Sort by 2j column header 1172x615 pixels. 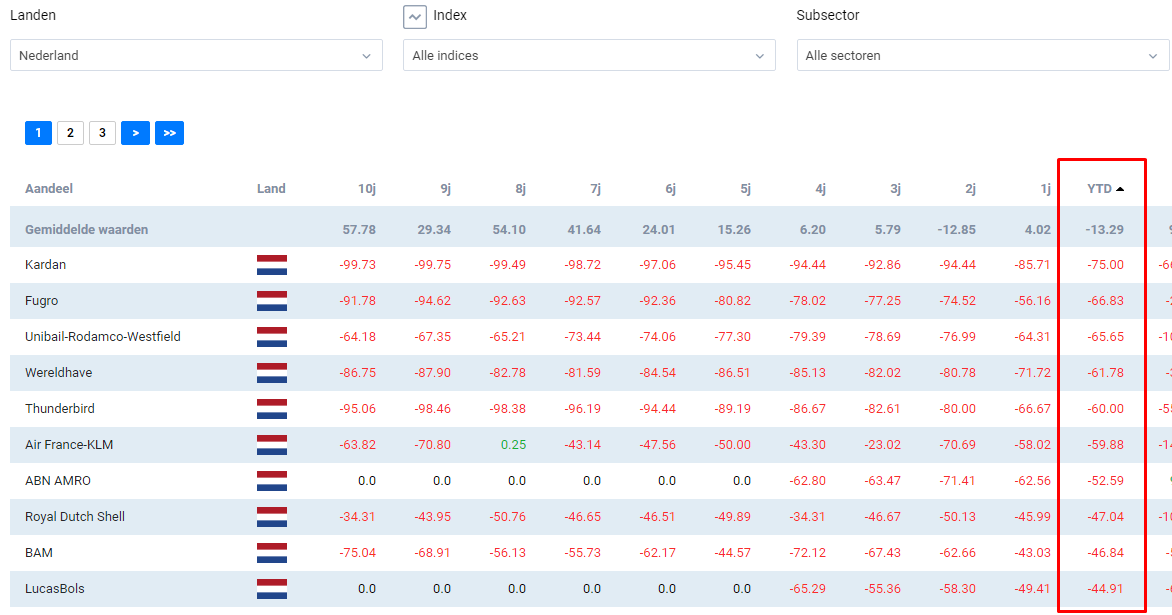click(x=970, y=188)
